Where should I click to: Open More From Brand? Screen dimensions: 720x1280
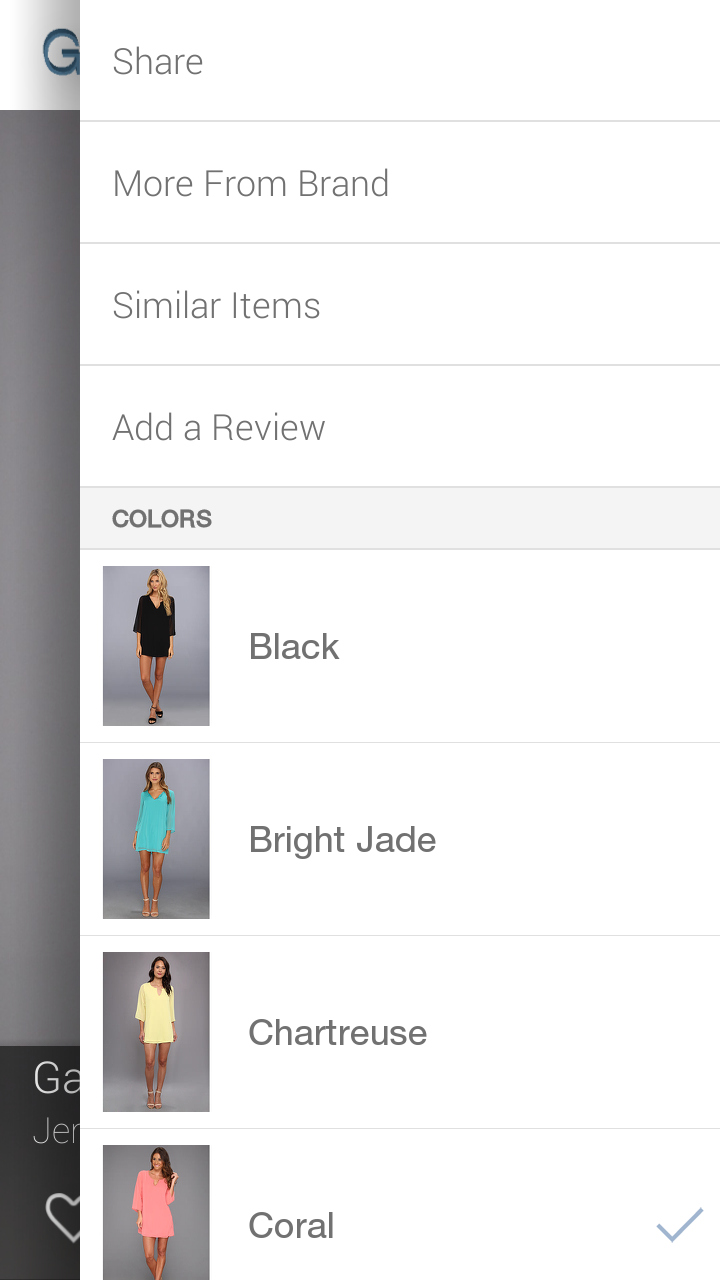tap(250, 183)
